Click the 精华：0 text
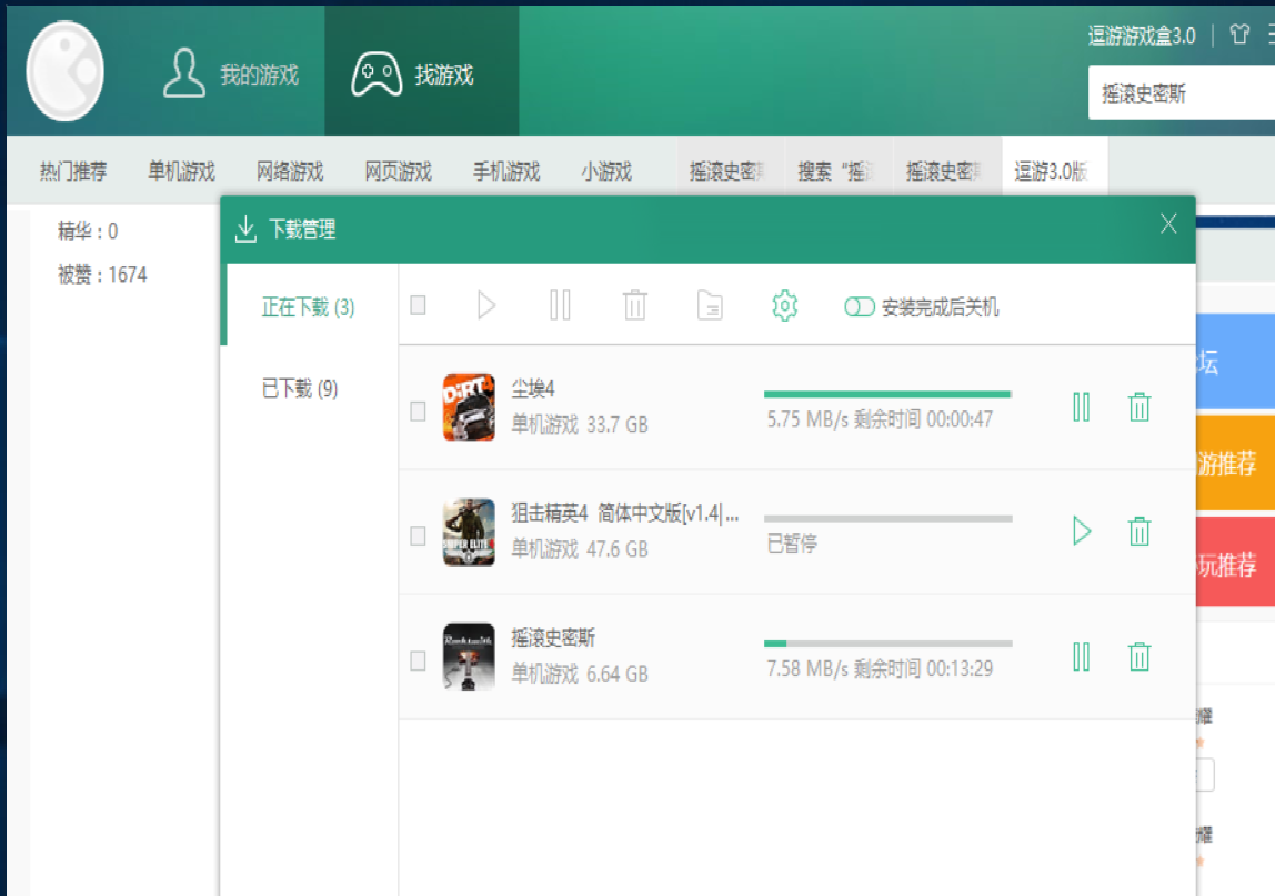1275x896 pixels. coord(88,232)
